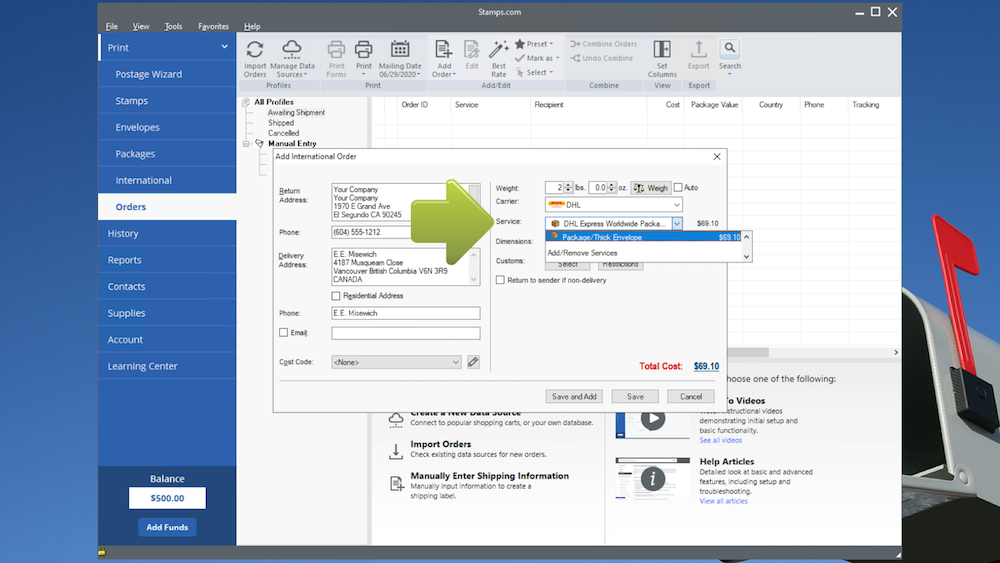
Task: Select Shipped tree item
Action: (281, 123)
